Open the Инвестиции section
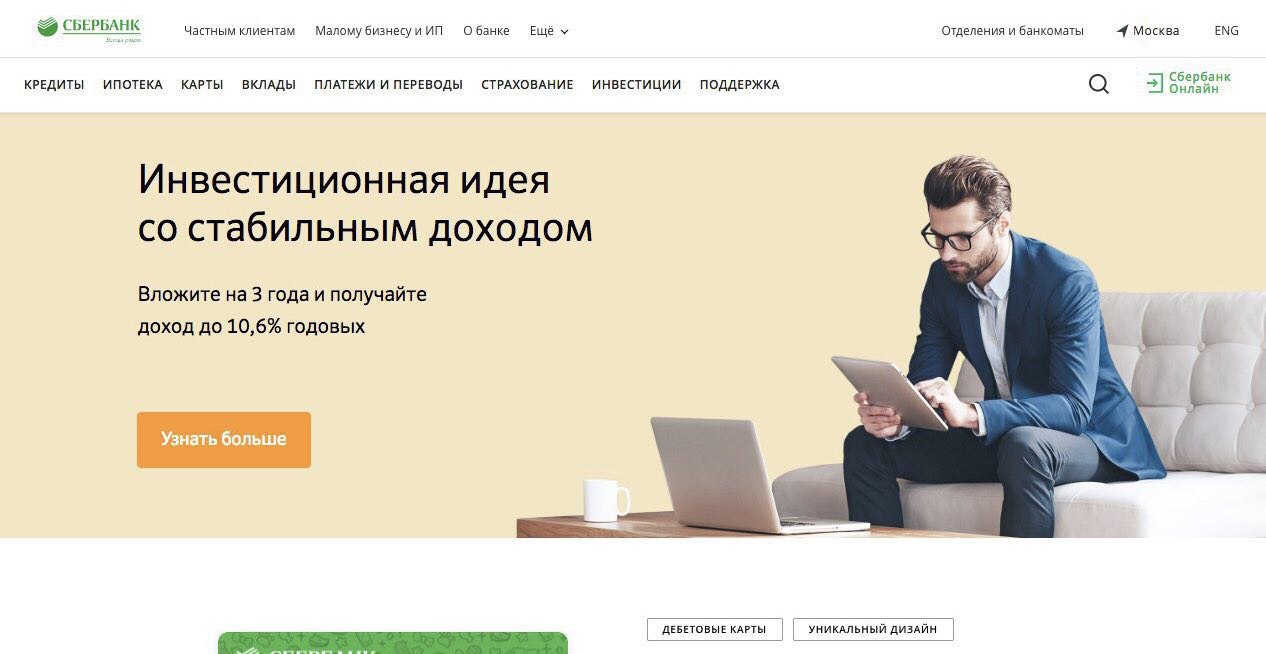1266x654 pixels. [636, 85]
